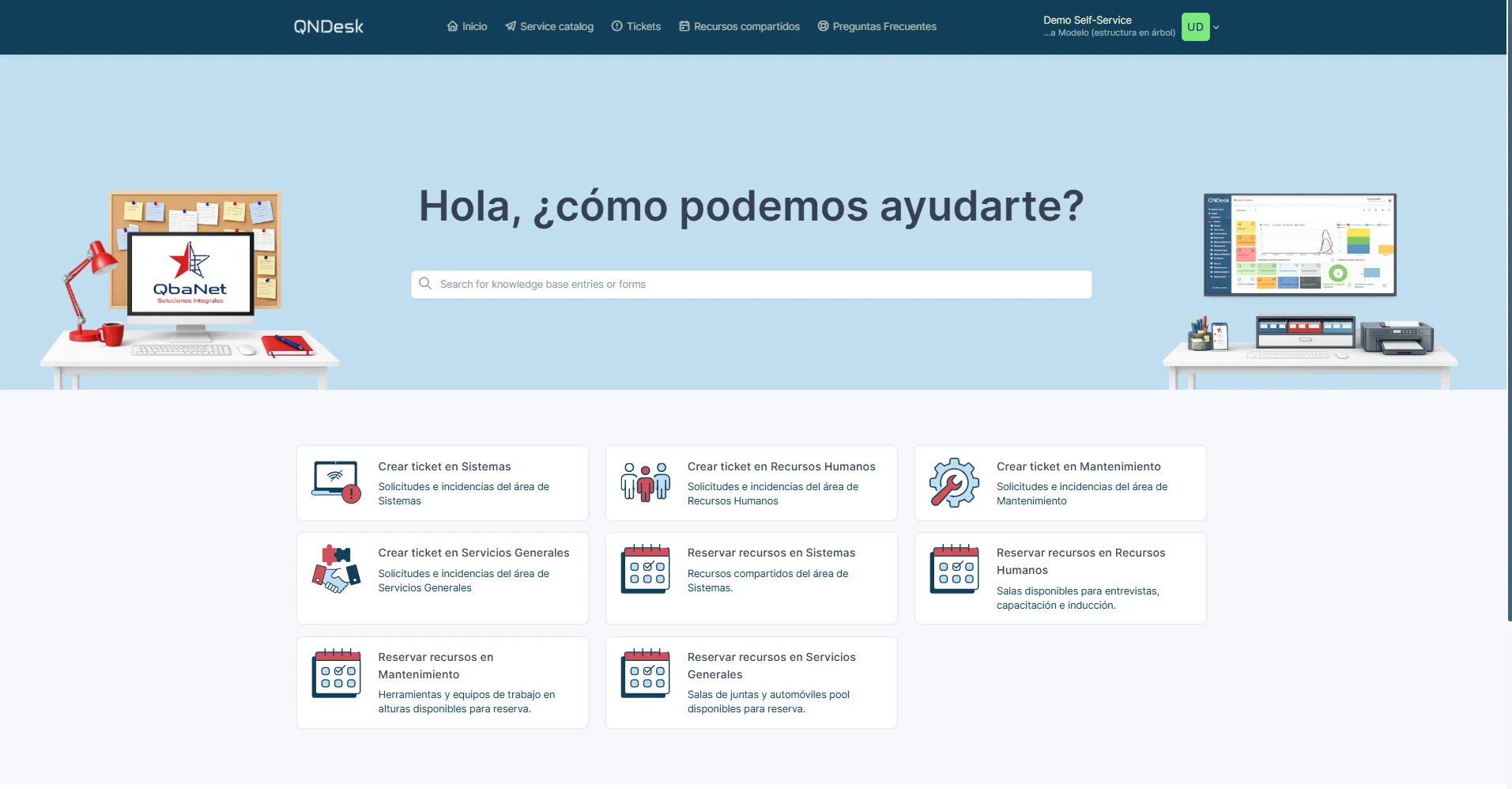Open Reservar recursos en Recursos Humanos title
Viewport: 1512px width, 789px height.
pyautogui.click(x=1080, y=561)
